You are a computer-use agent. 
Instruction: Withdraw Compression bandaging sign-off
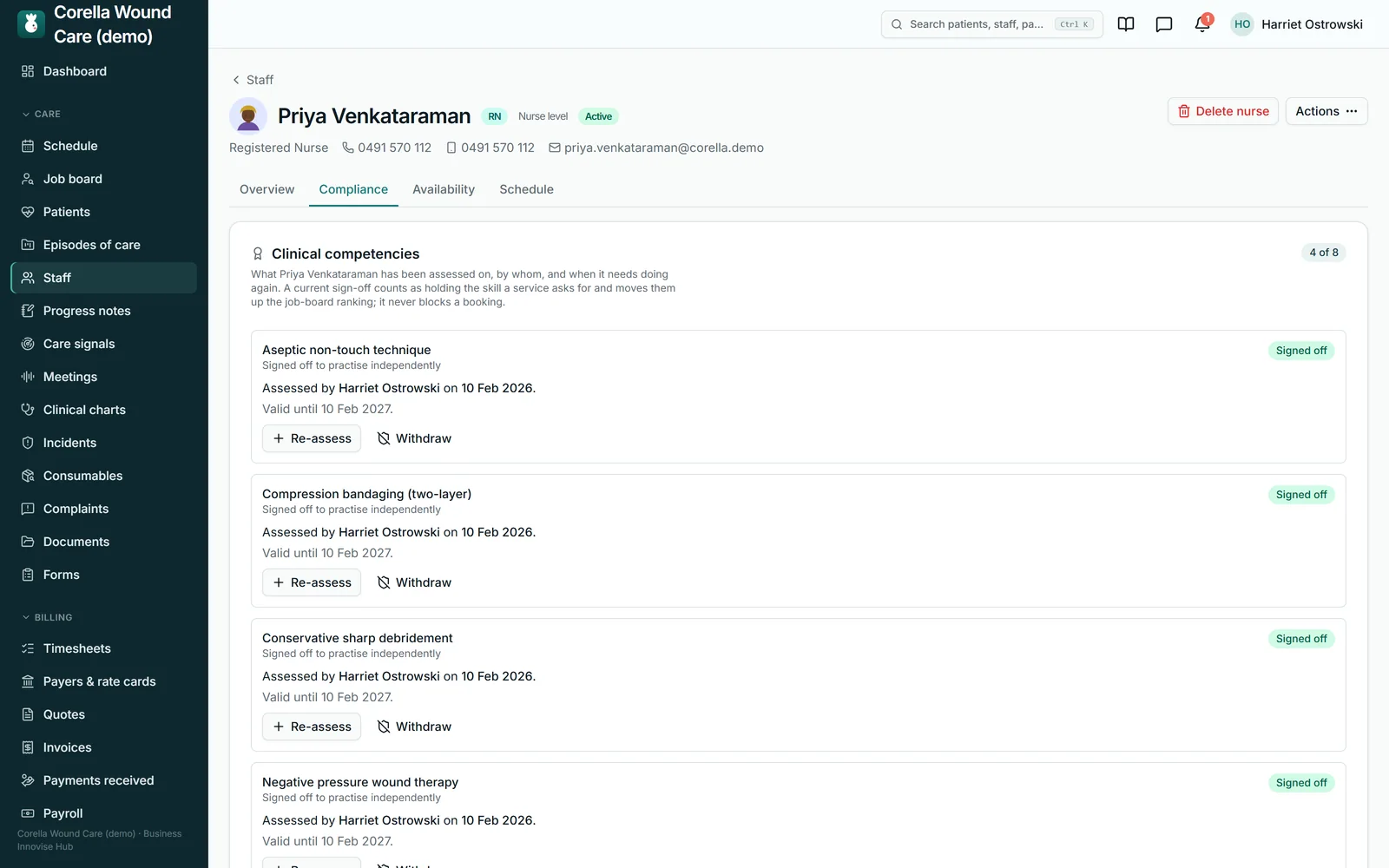coord(415,582)
